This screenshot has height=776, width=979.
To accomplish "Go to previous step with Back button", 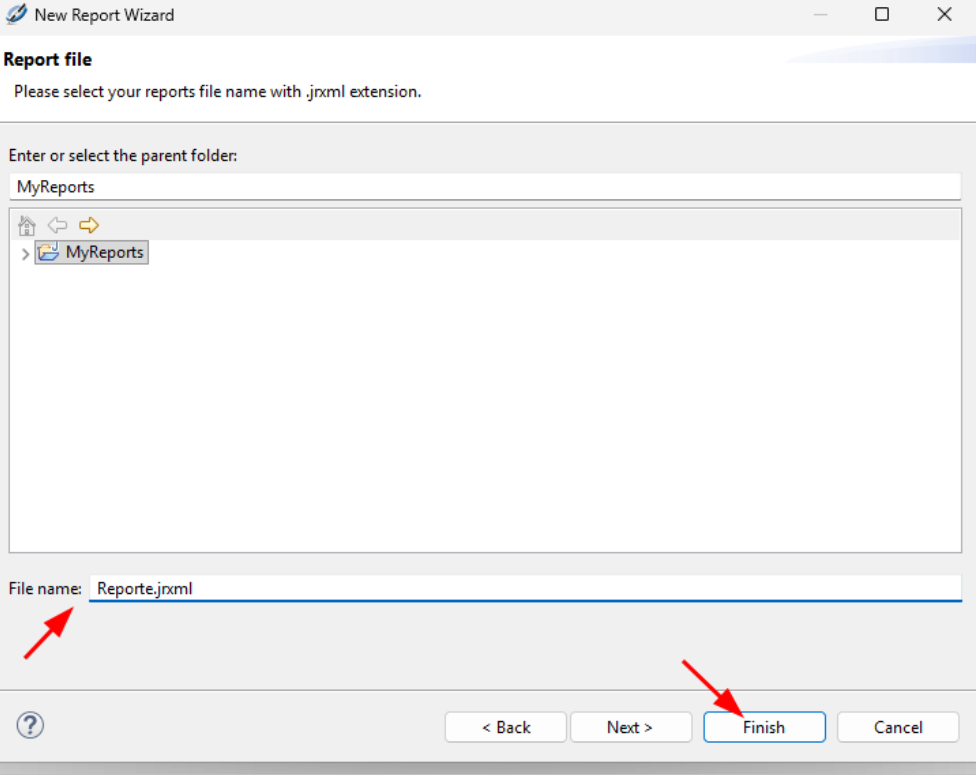I will coord(506,727).
